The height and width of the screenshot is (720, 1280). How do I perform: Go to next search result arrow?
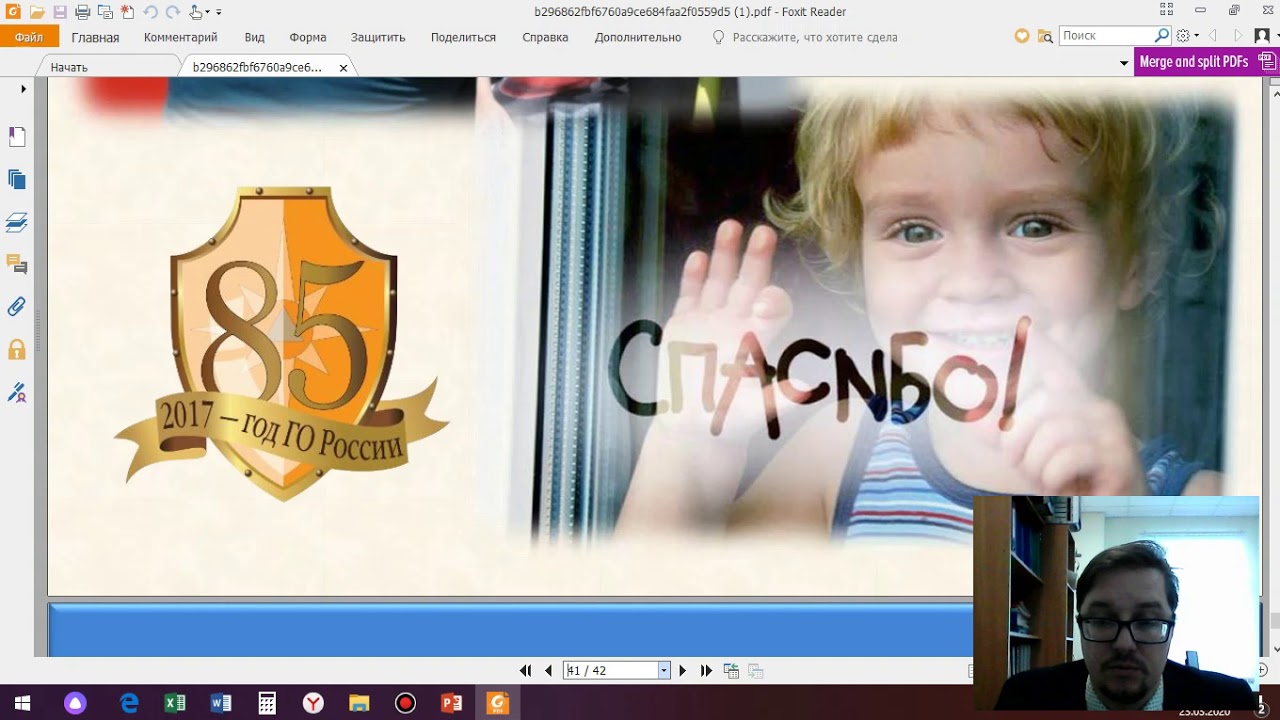pyautogui.click(x=1238, y=35)
